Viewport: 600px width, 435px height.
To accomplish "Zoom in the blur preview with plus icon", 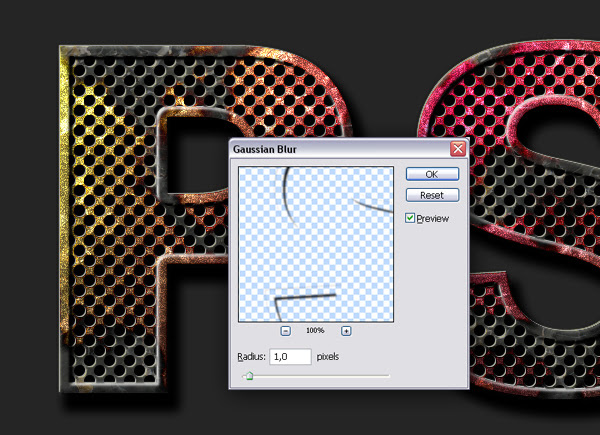I will tap(346, 331).
